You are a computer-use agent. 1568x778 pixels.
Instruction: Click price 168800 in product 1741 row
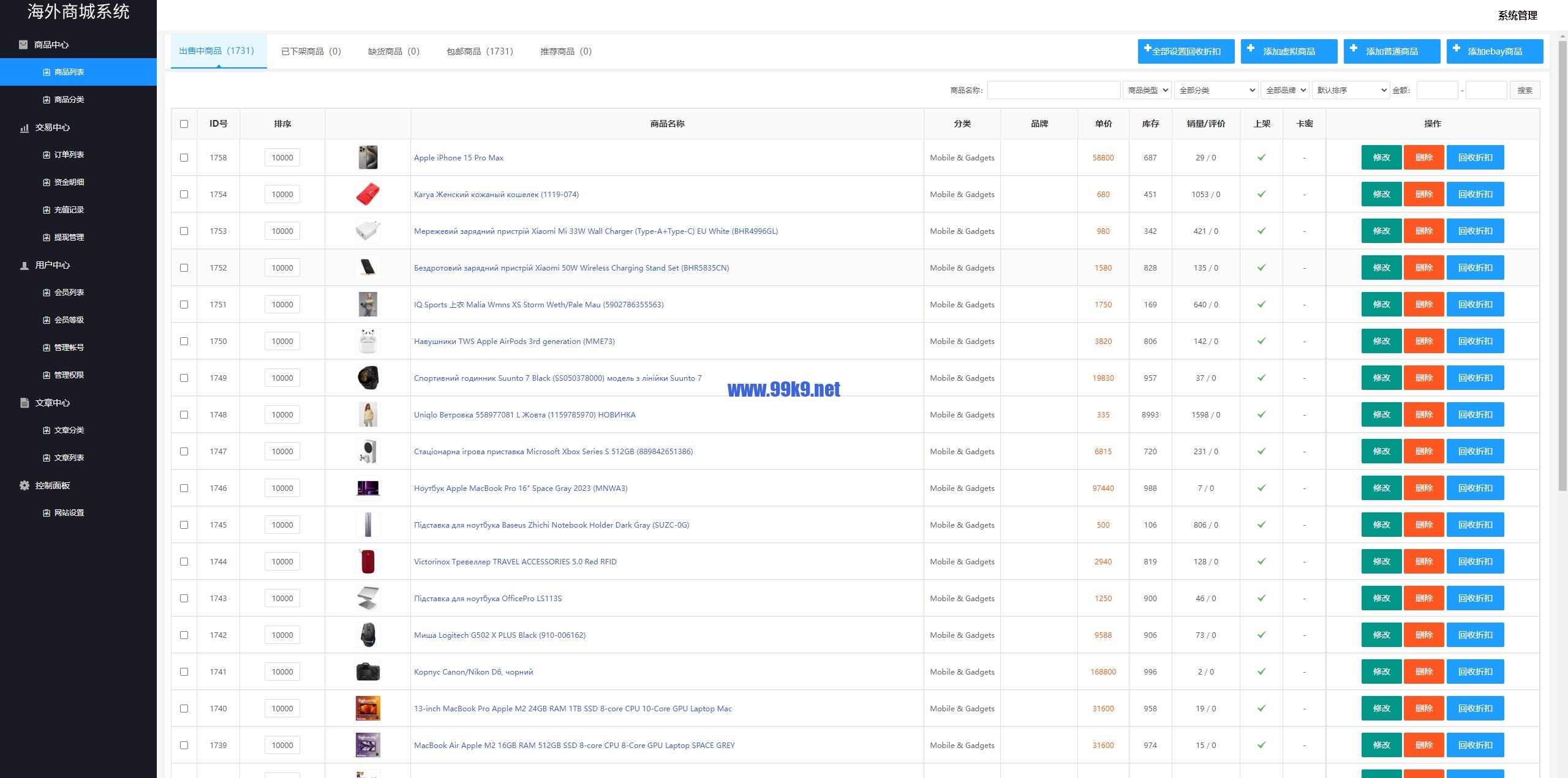pyautogui.click(x=1103, y=671)
